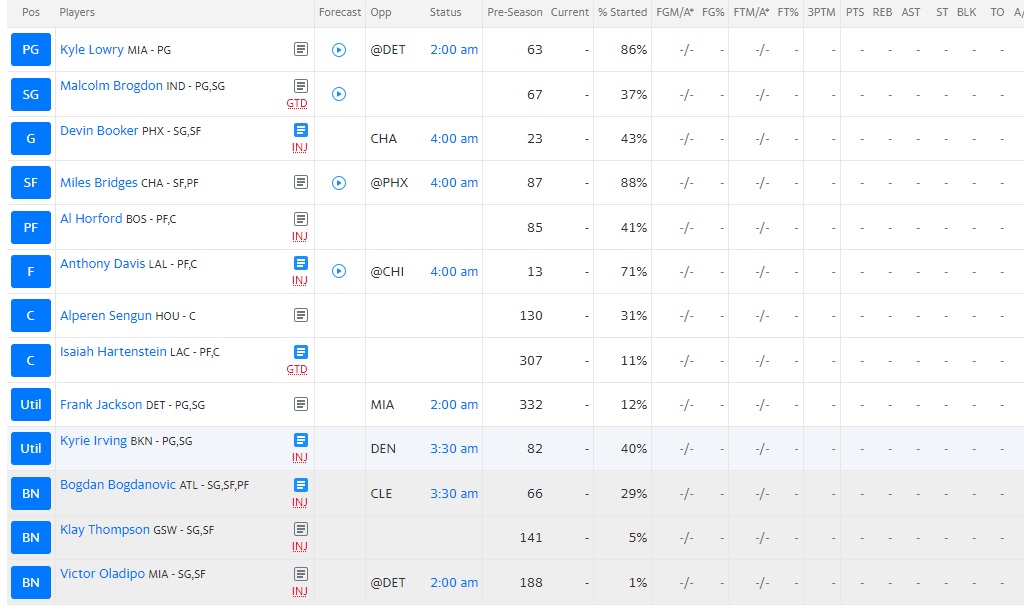Screen dimensions: 1024x612
Task: Click the 3:30 am game status for Kyrie Irving
Action: (454, 449)
